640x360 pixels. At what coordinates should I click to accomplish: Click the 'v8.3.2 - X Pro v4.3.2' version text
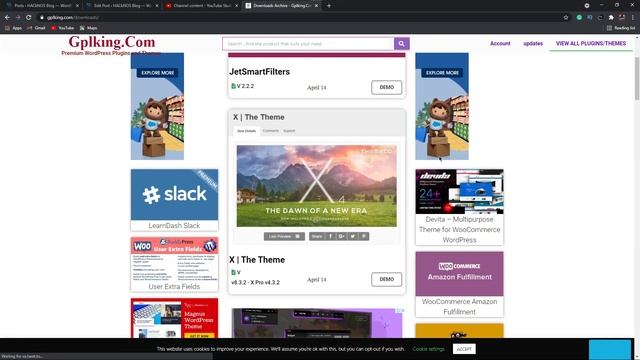[256, 282]
